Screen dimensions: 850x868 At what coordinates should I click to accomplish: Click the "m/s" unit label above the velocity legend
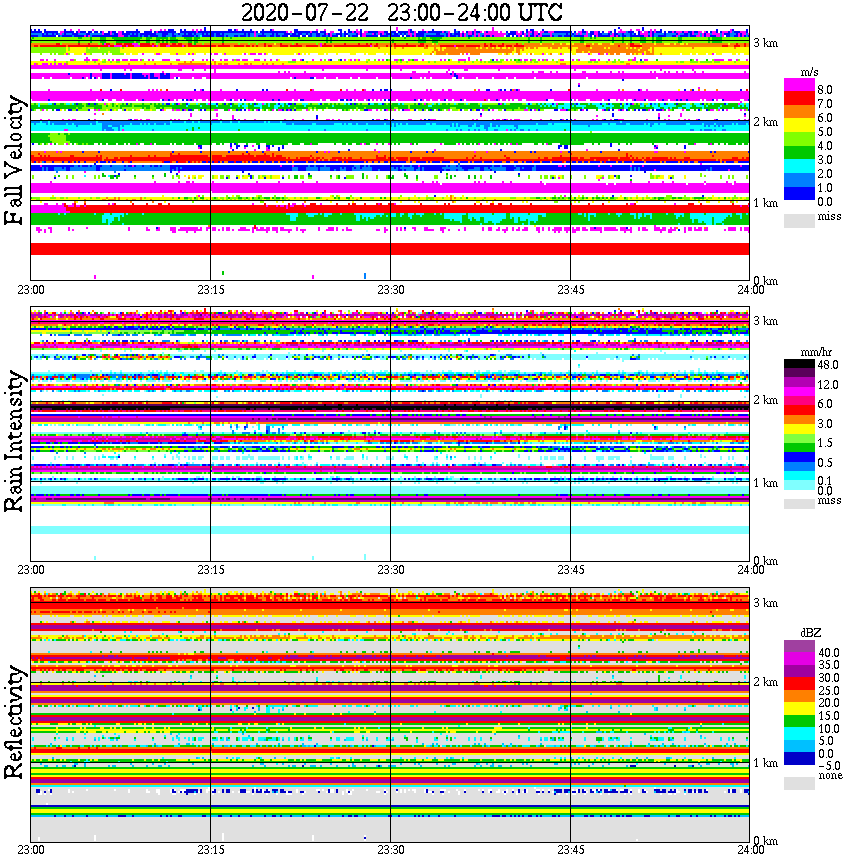click(x=809, y=73)
